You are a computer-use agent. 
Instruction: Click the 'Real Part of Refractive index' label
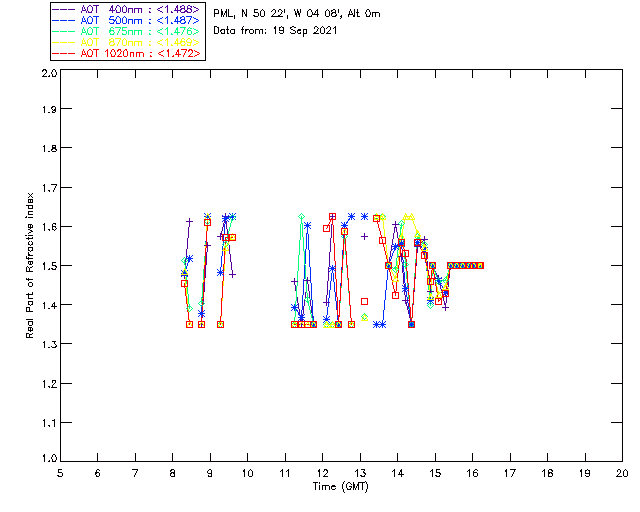(29, 266)
